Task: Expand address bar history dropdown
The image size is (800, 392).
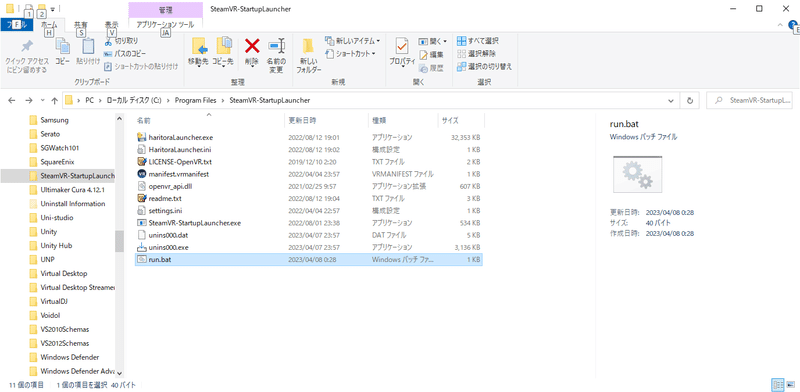Action: point(671,101)
